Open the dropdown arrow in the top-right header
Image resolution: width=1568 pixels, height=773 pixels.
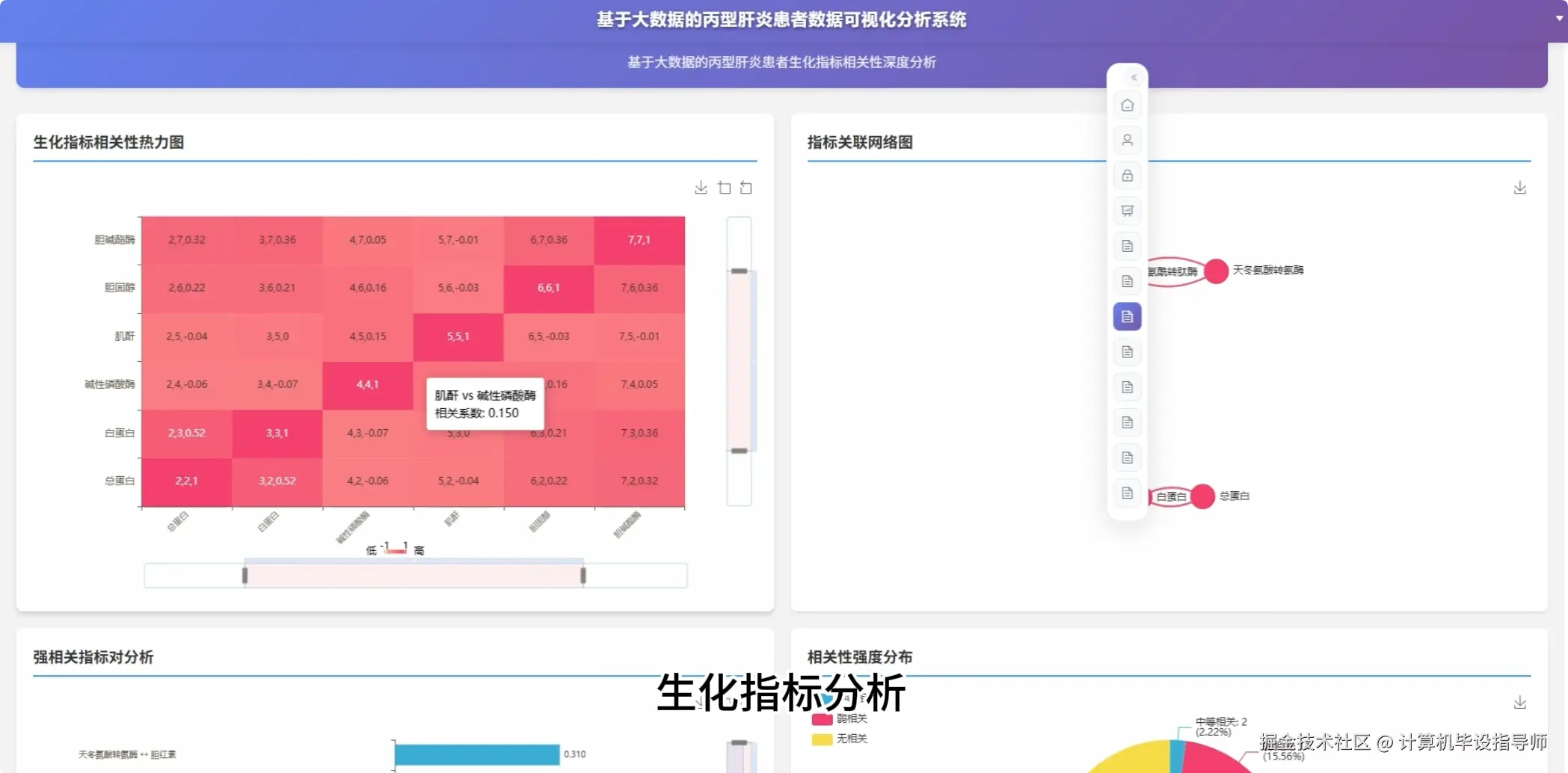click(1559, 18)
